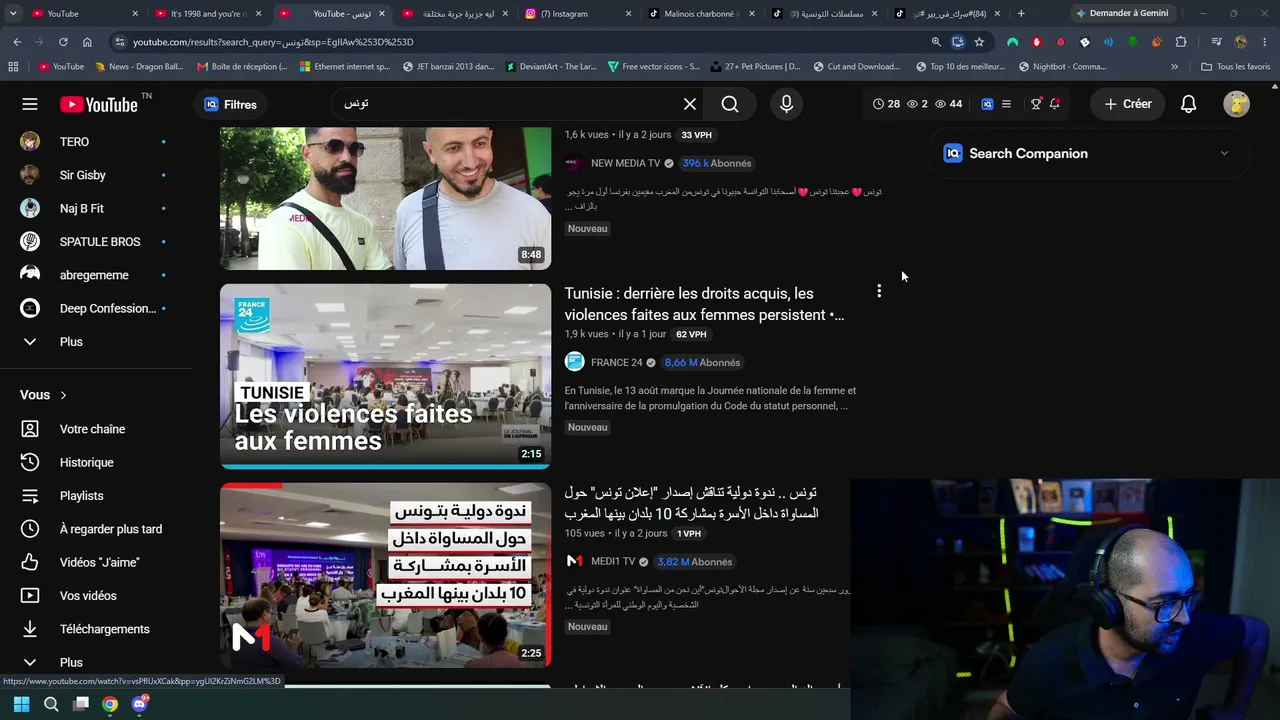Open the NEW MEDIA TV channel link

(x=626, y=163)
